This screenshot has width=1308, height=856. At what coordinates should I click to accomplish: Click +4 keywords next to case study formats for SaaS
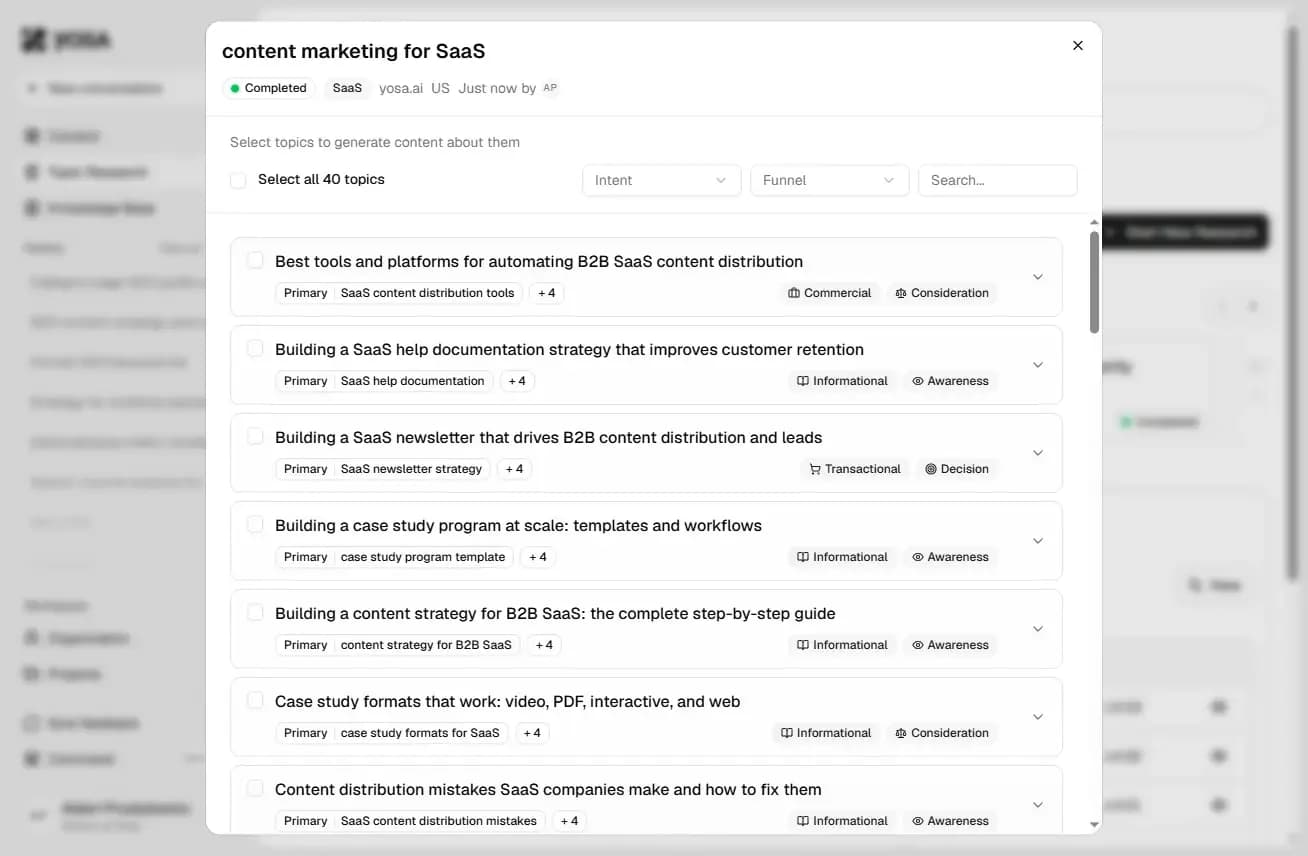tap(532, 733)
